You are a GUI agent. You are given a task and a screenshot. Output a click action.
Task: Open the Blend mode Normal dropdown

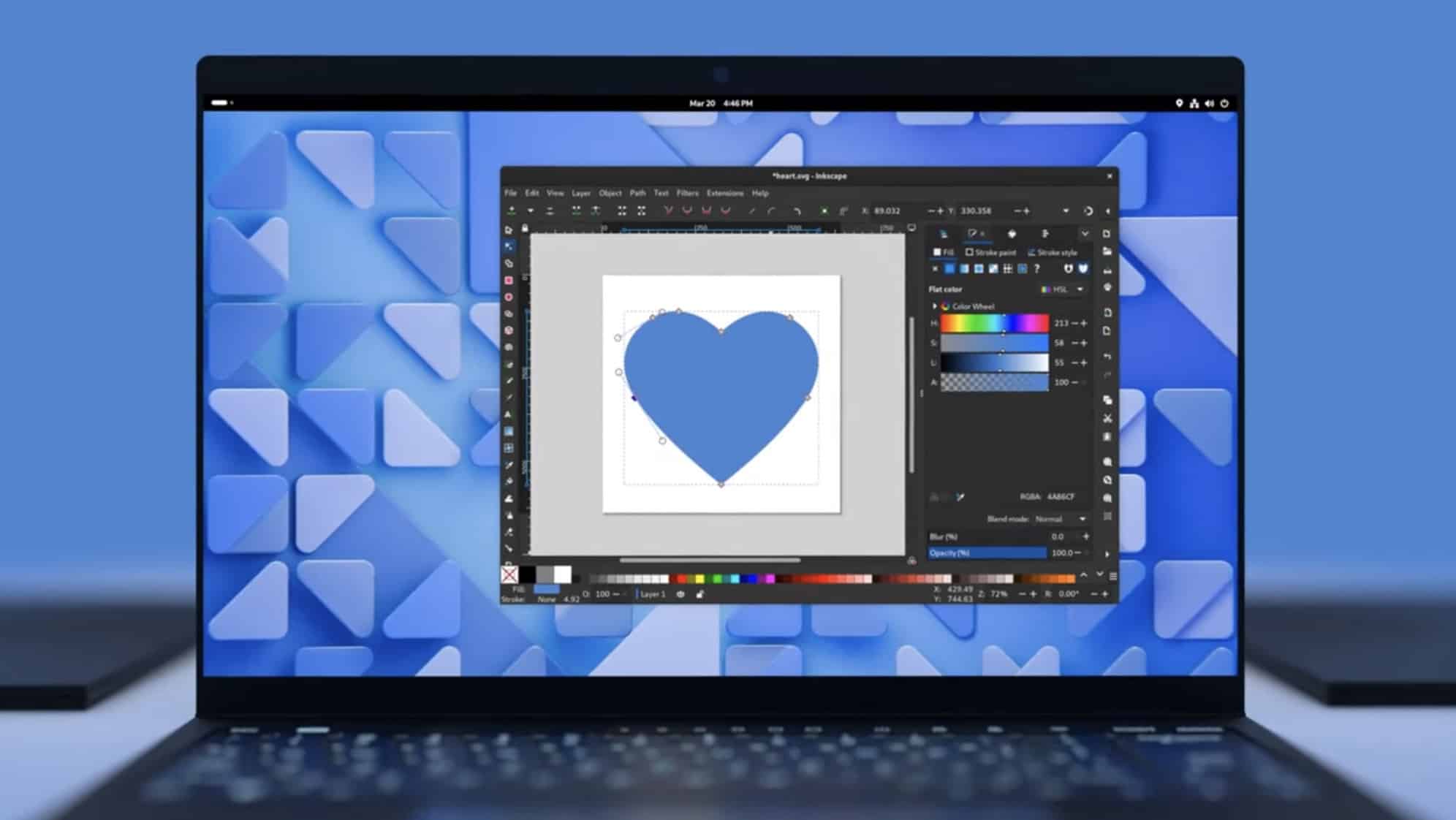click(1060, 519)
